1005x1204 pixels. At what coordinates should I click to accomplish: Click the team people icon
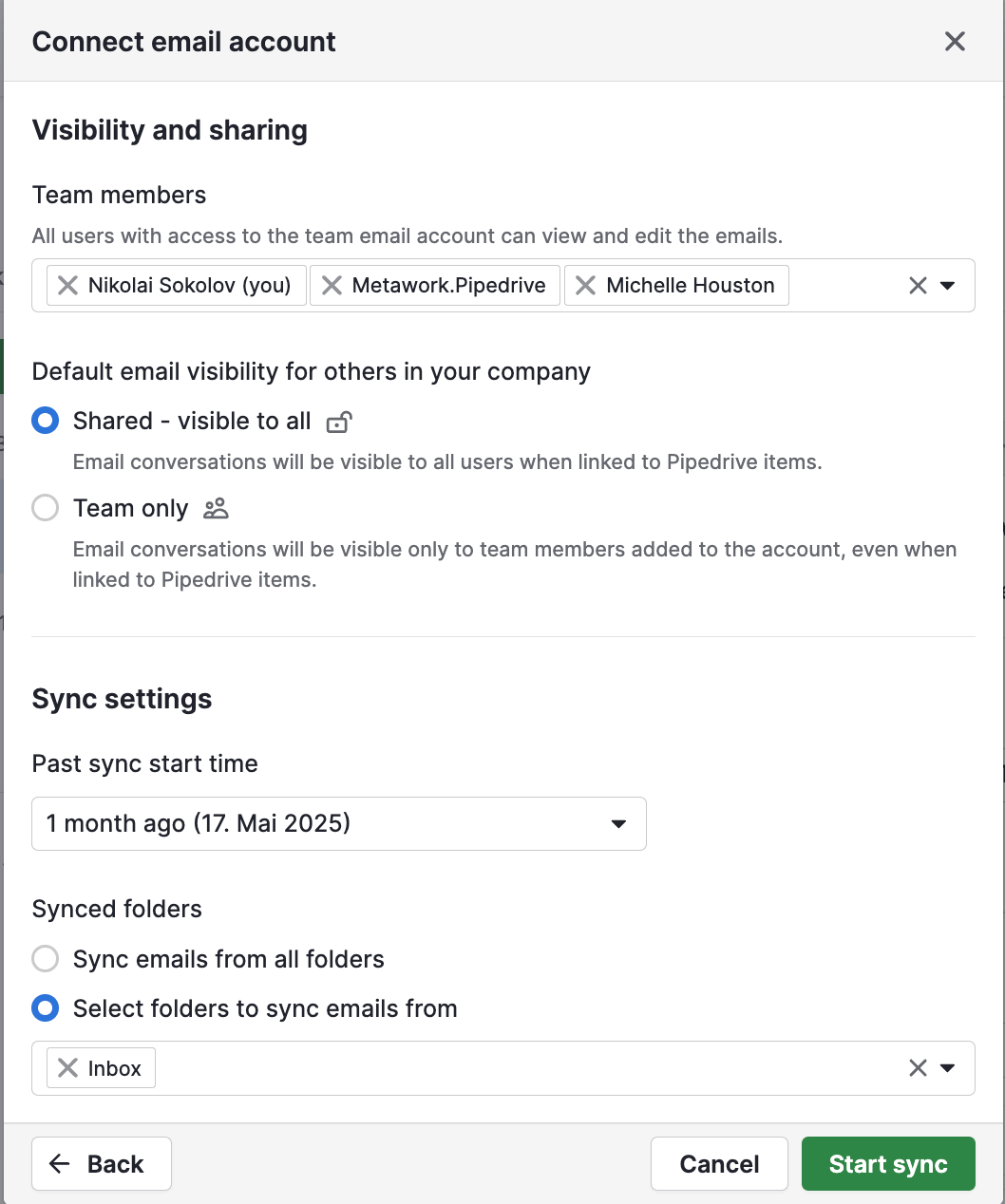(217, 509)
